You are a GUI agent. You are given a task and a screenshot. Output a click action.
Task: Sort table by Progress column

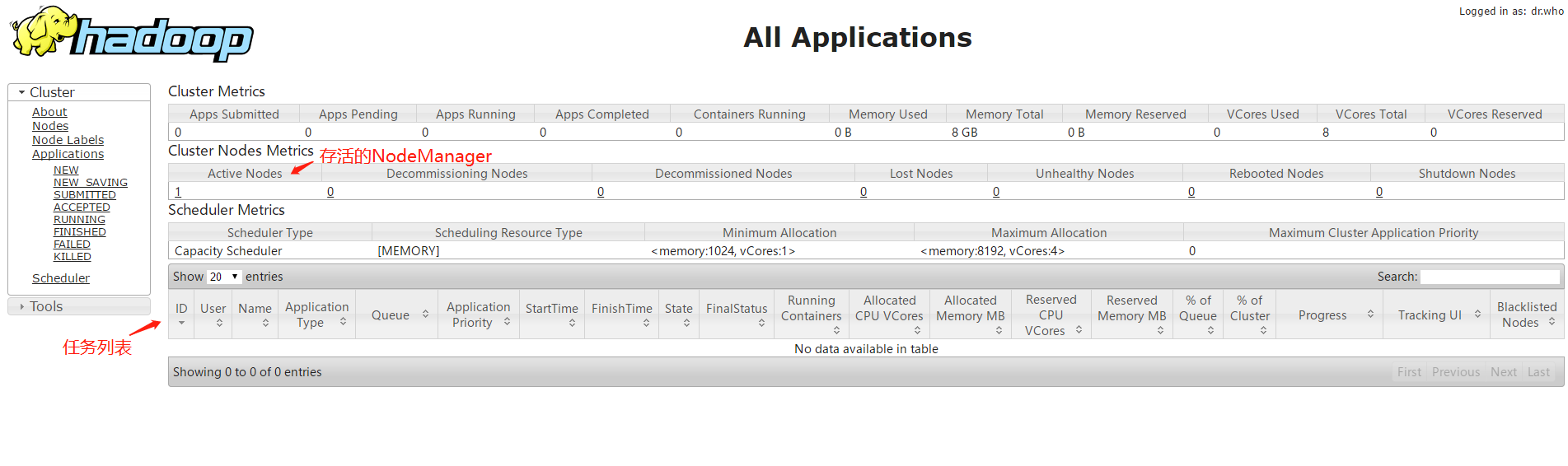click(x=1328, y=315)
